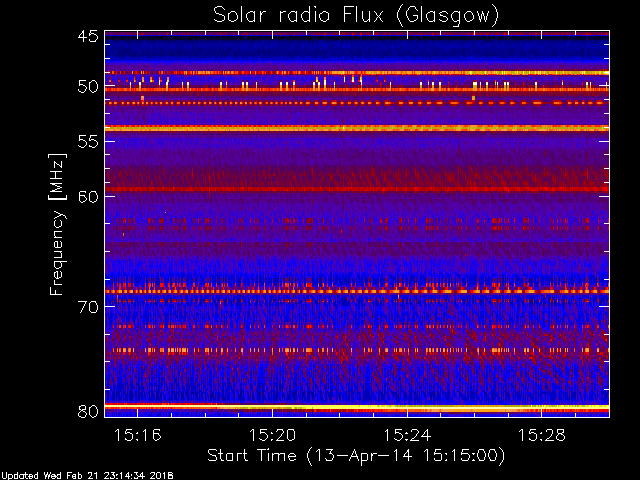The width and height of the screenshot is (640, 480).
Task: Click the 'Start Time' x-axis label
Action: point(355,455)
